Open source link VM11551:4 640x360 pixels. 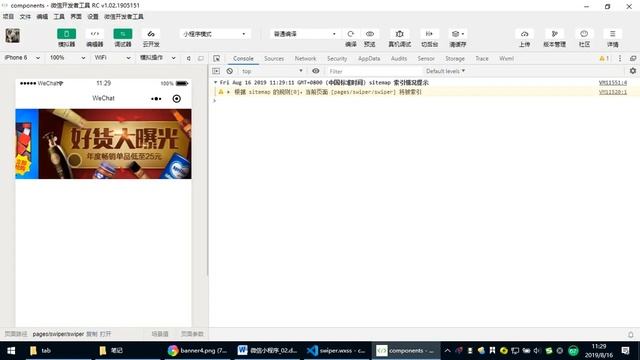point(613,83)
